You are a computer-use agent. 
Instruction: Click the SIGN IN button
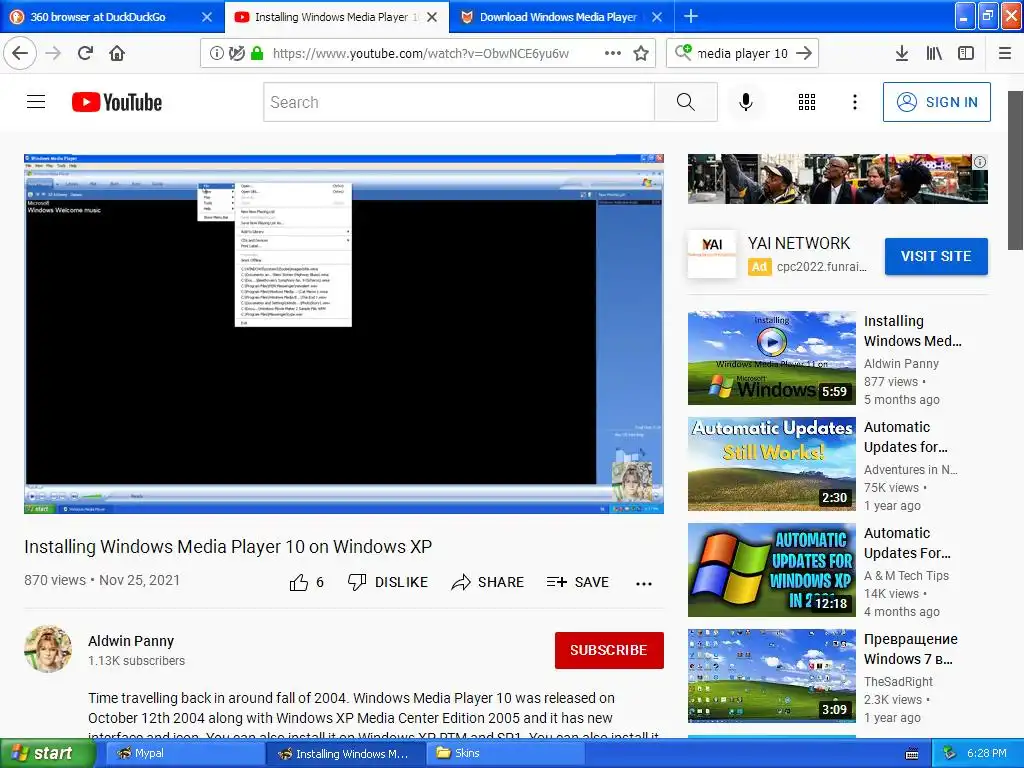point(936,102)
